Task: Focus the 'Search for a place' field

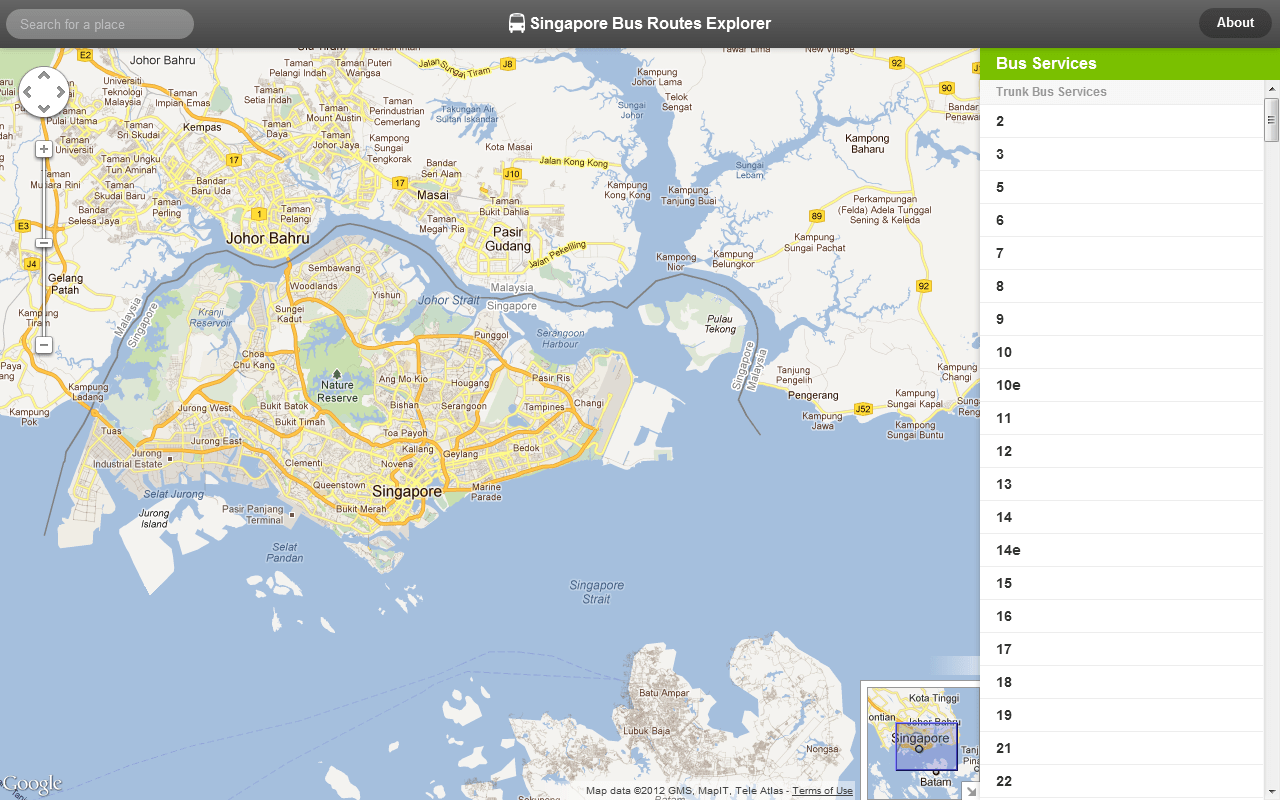Action: click(100, 24)
